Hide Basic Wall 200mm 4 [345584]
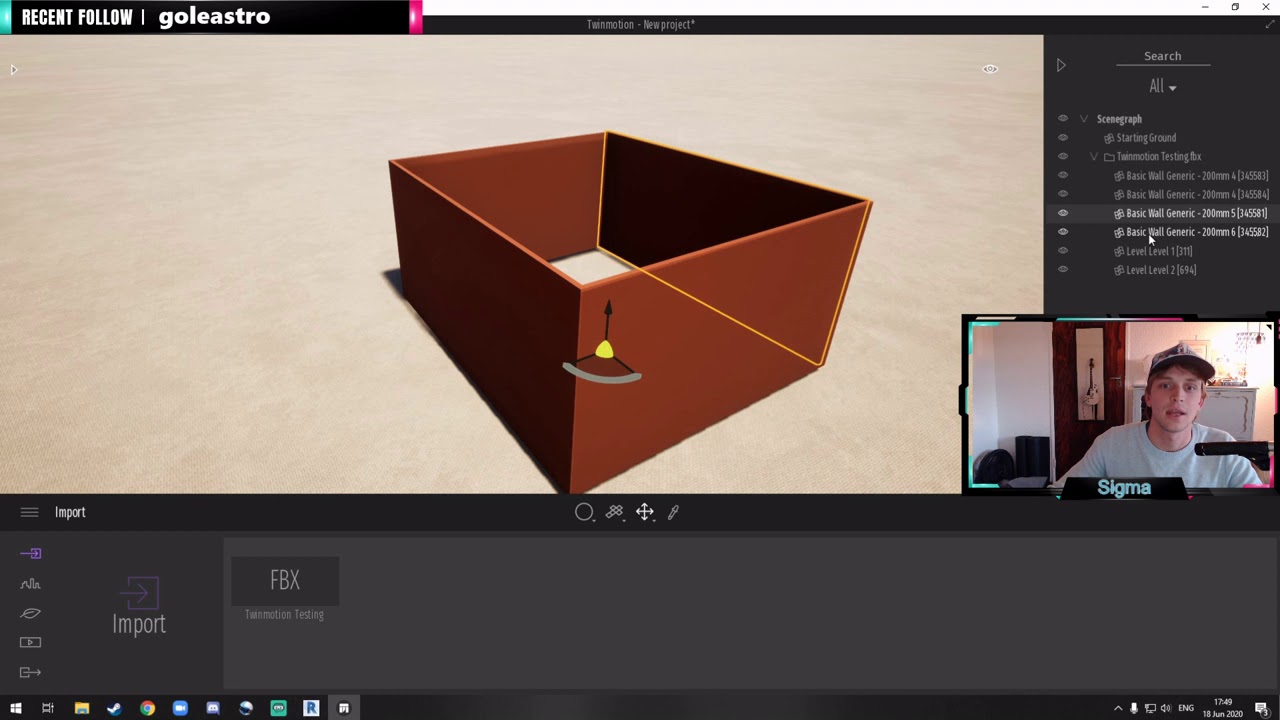This screenshot has width=1280, height=720. (x=1063, y=195)
